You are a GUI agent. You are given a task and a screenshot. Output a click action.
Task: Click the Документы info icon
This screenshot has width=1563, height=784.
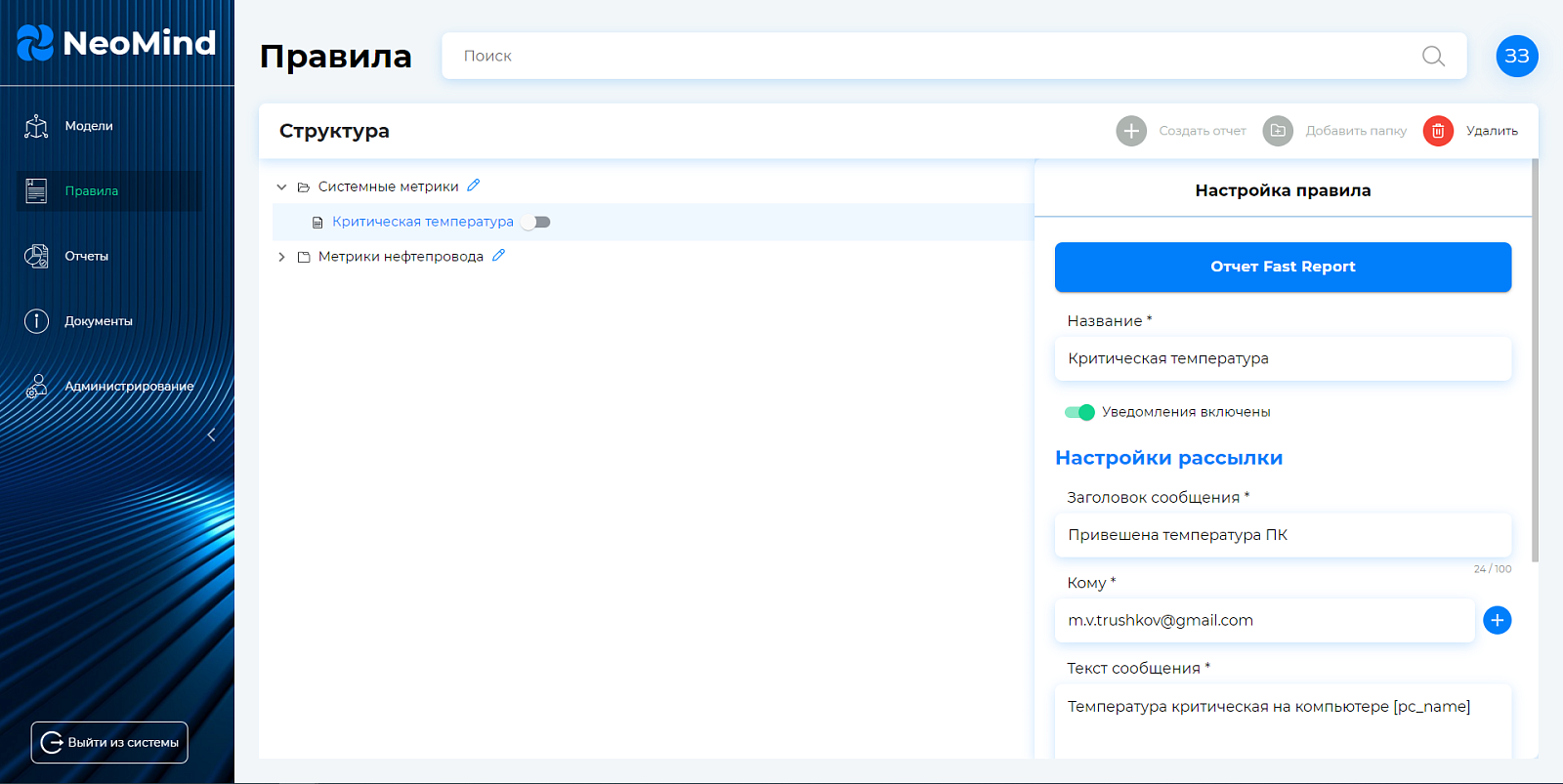[36, 321]
